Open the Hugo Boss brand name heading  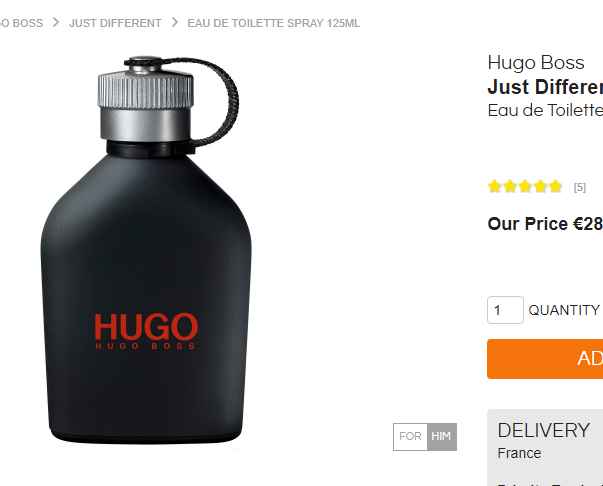(x=536, y=63)
